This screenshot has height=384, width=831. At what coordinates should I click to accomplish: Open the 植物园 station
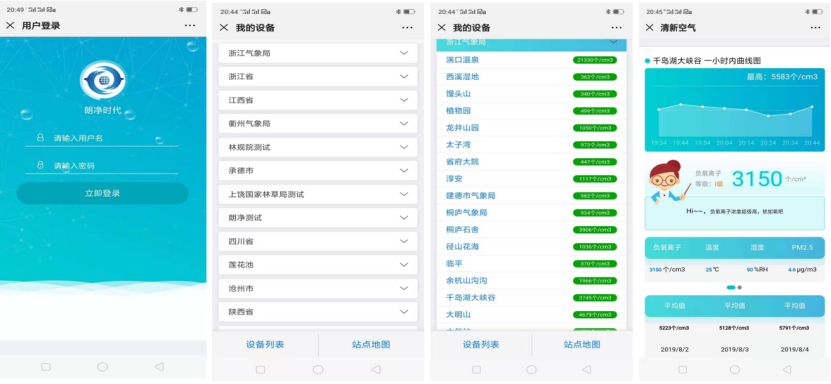[531, 111]
